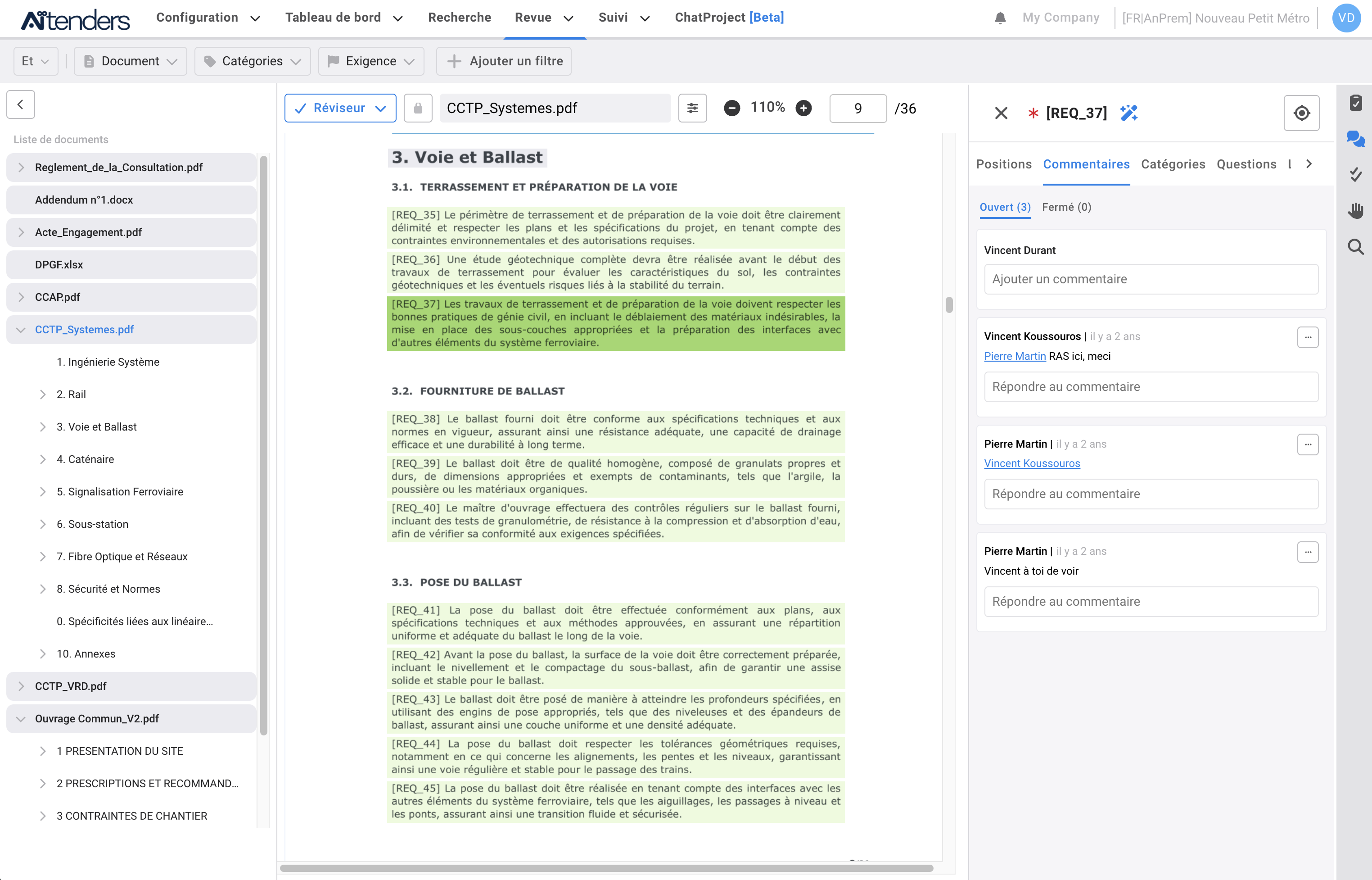Open the chat bubbles icon in right sidebar
This screenshot has width=1372, height=880.
tap(1355, 138)
